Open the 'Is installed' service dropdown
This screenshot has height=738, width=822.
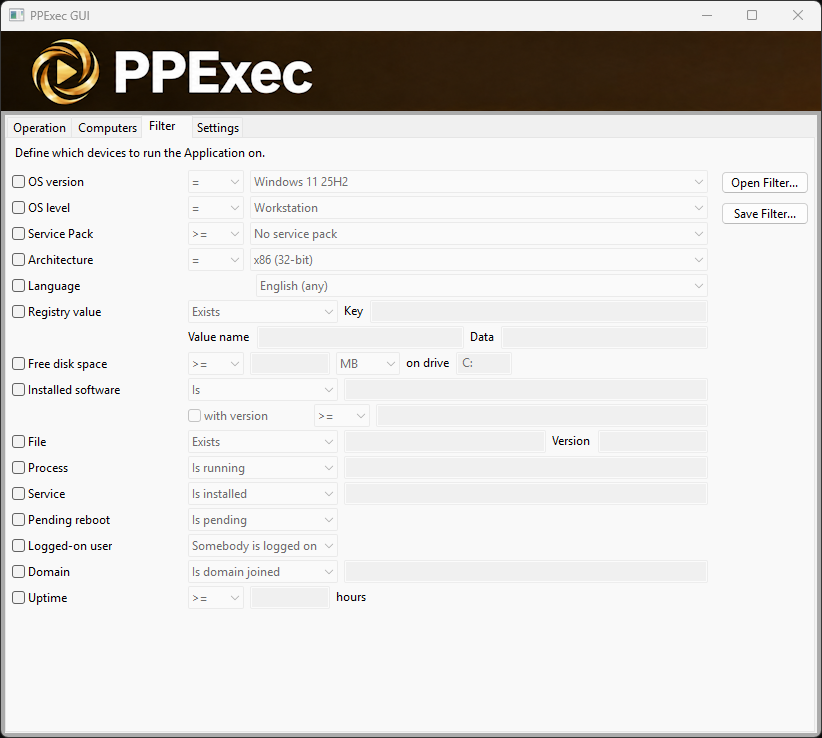263,494
